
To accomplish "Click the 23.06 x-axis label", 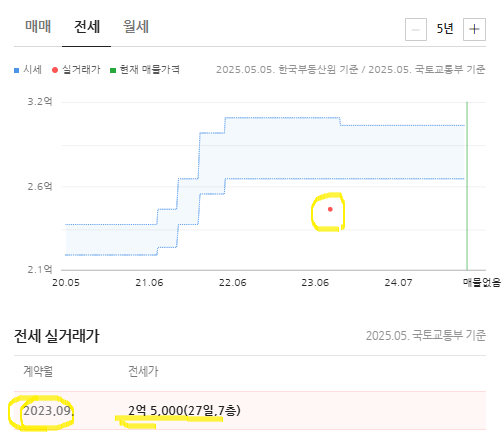I will (x=315, y=283).
